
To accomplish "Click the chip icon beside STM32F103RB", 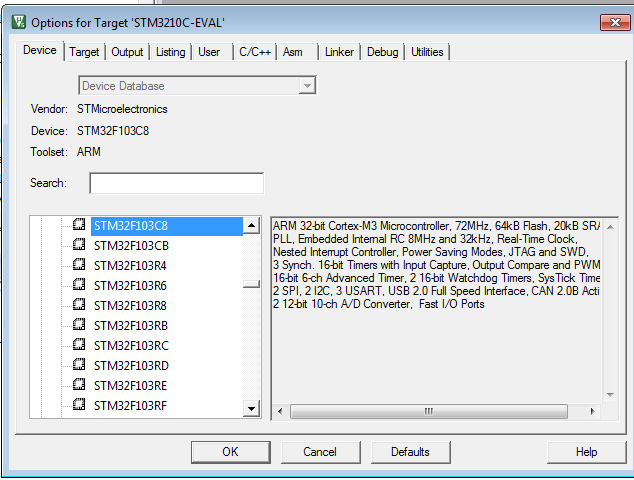I will [79, 324].
